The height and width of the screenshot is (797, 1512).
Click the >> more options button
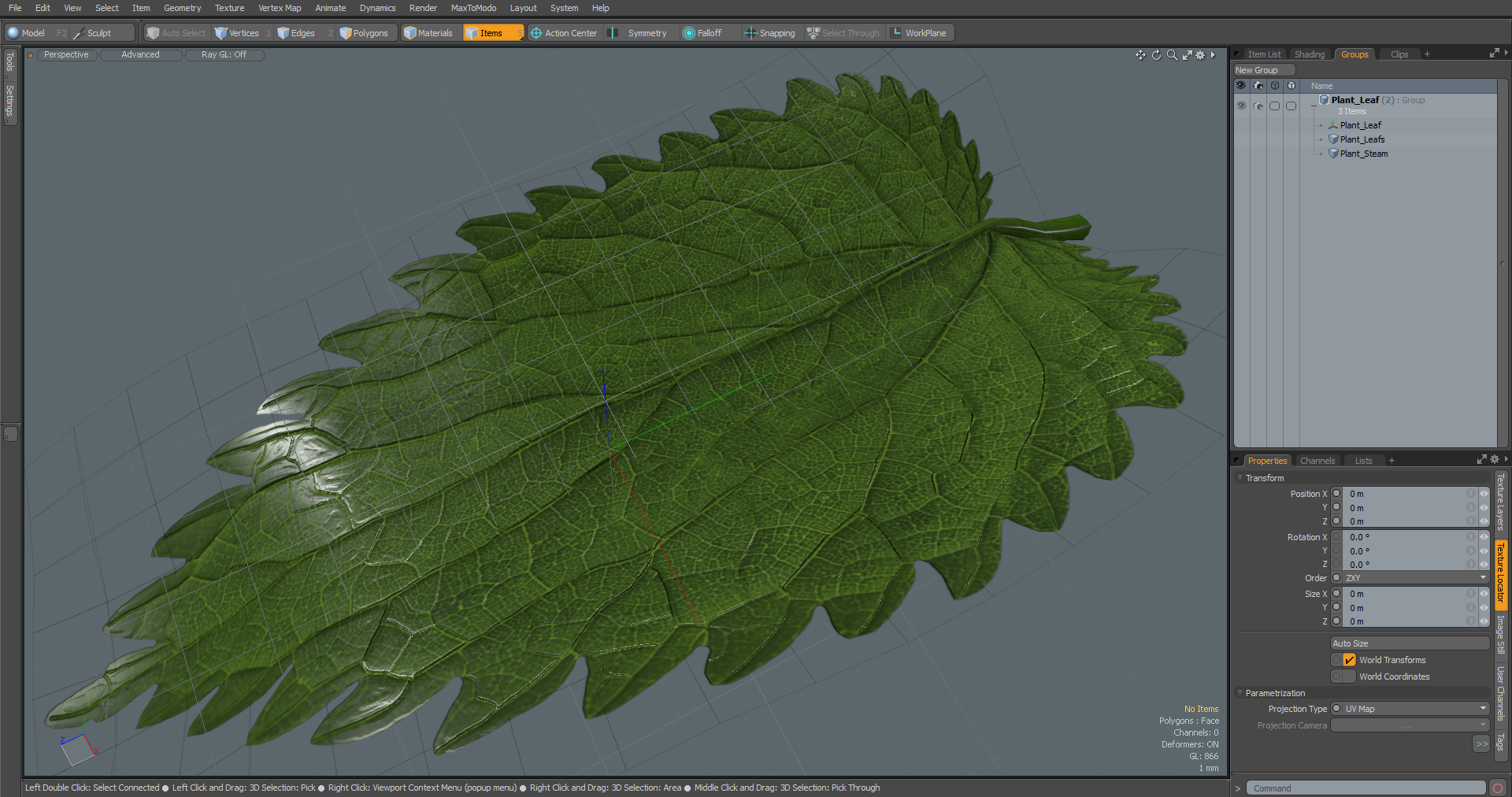tap(1481, 743)
